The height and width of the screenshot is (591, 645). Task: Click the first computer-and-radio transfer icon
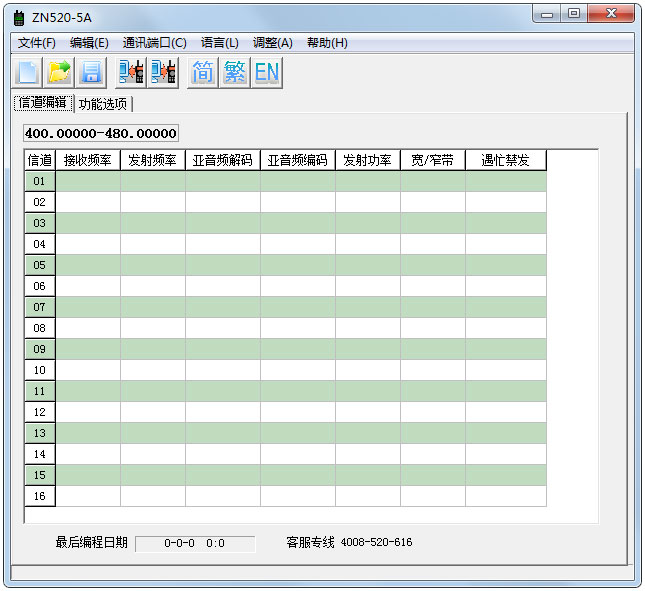(x=131, y=73)
